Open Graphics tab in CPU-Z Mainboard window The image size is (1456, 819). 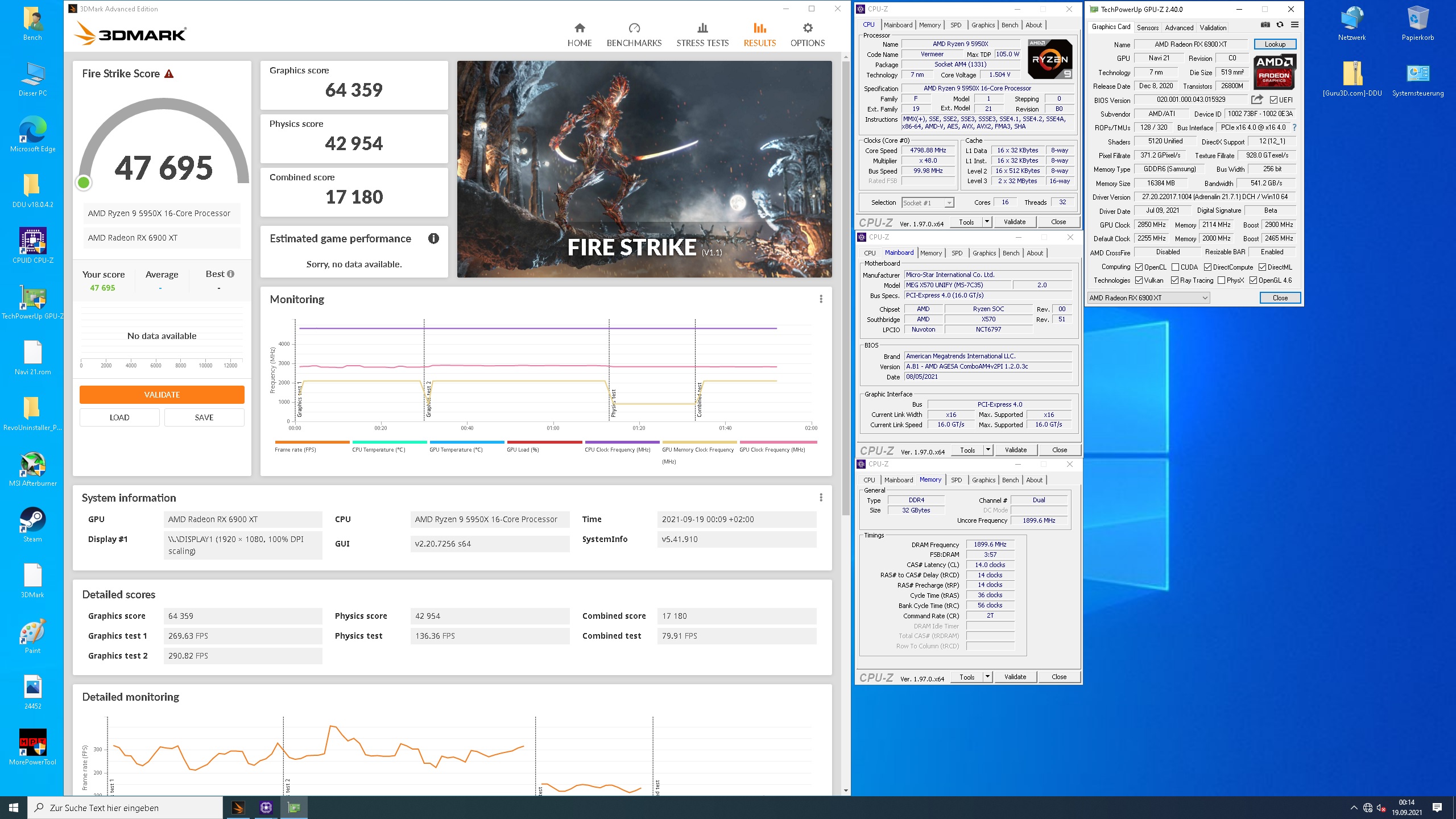pos(984,253)
